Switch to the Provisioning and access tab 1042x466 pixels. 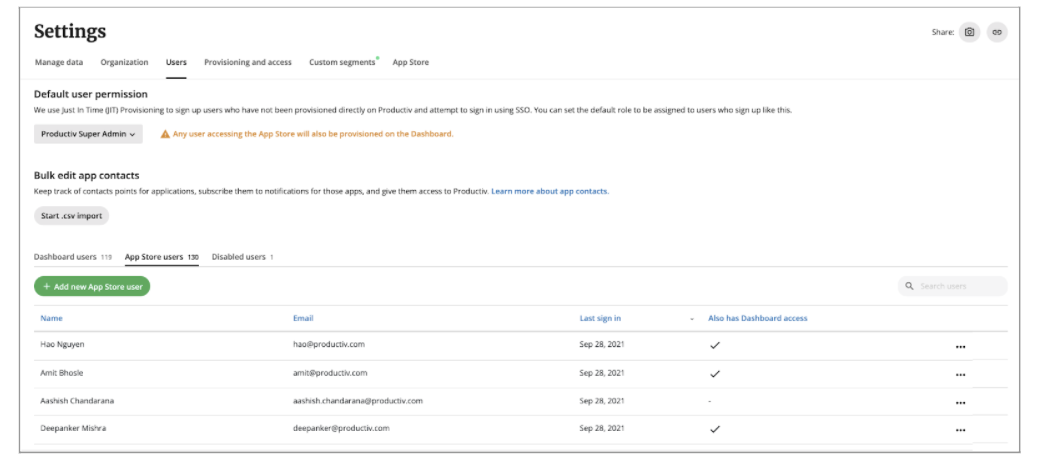point(247,62)
